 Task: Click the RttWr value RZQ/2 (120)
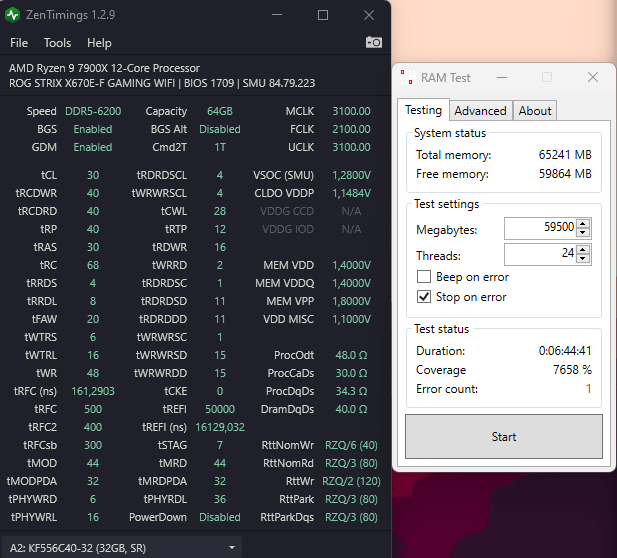coord(351,481)
